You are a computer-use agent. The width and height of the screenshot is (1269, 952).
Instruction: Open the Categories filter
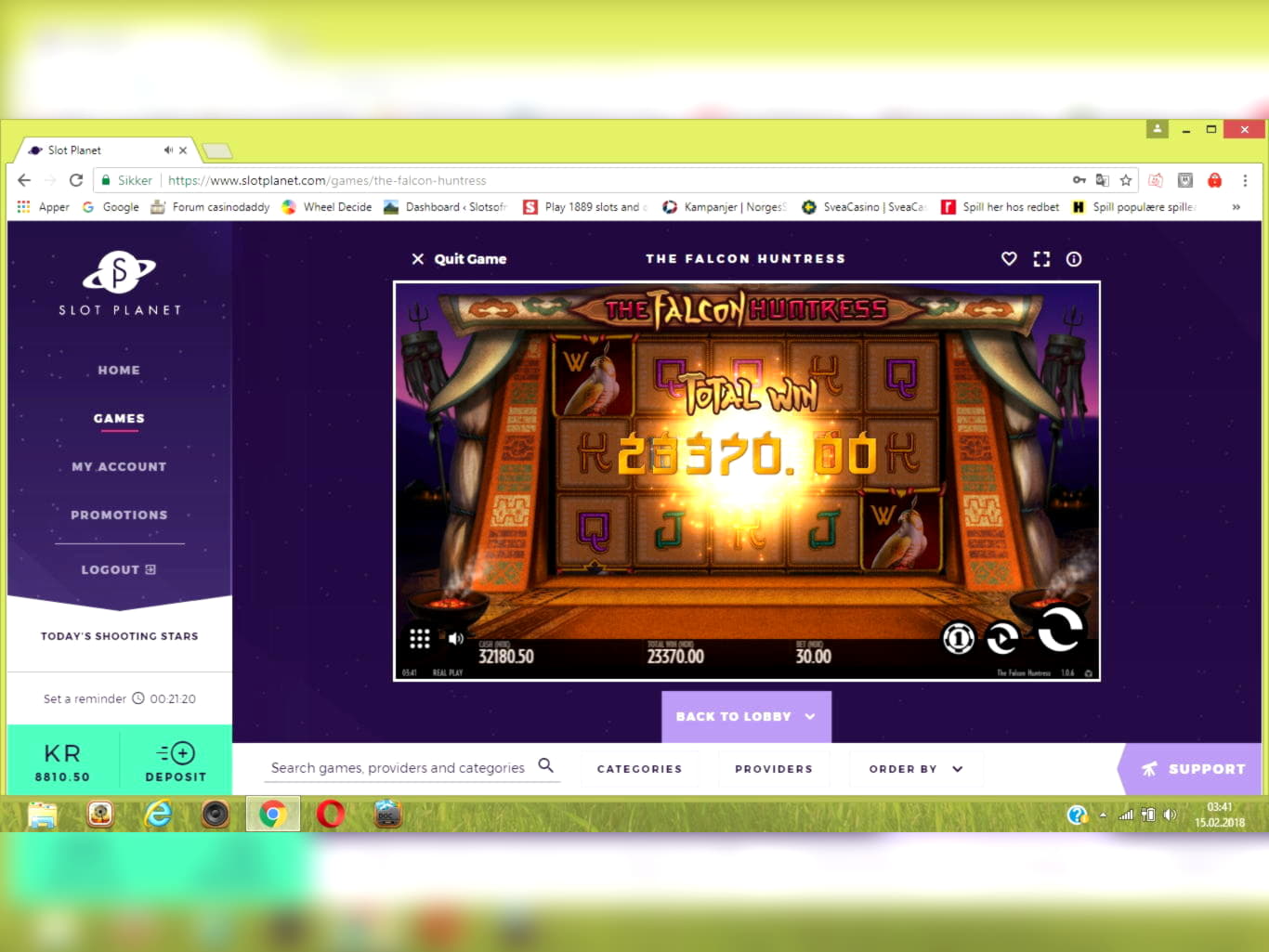click(639, 769)
